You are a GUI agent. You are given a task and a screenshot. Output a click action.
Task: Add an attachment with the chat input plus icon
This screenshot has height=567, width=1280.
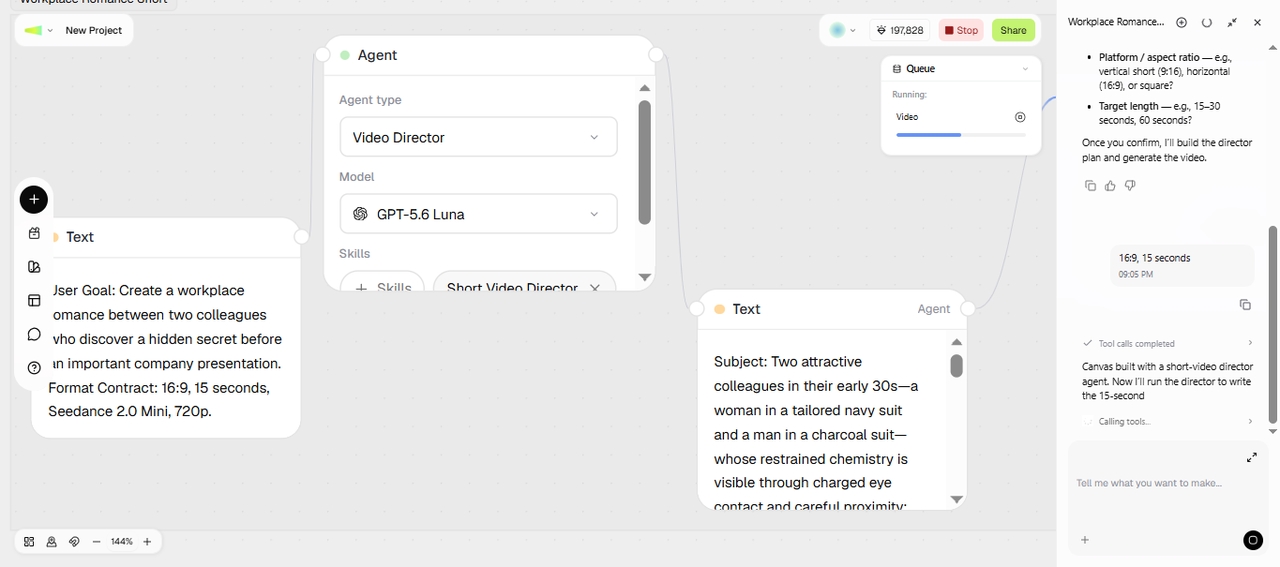click(1085, 540)
